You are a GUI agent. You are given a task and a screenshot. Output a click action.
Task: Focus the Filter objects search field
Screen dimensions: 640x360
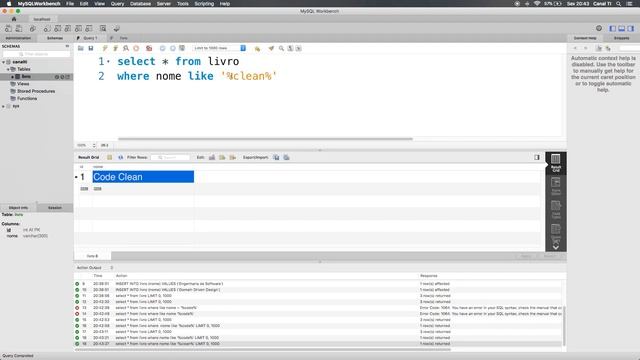37,54
